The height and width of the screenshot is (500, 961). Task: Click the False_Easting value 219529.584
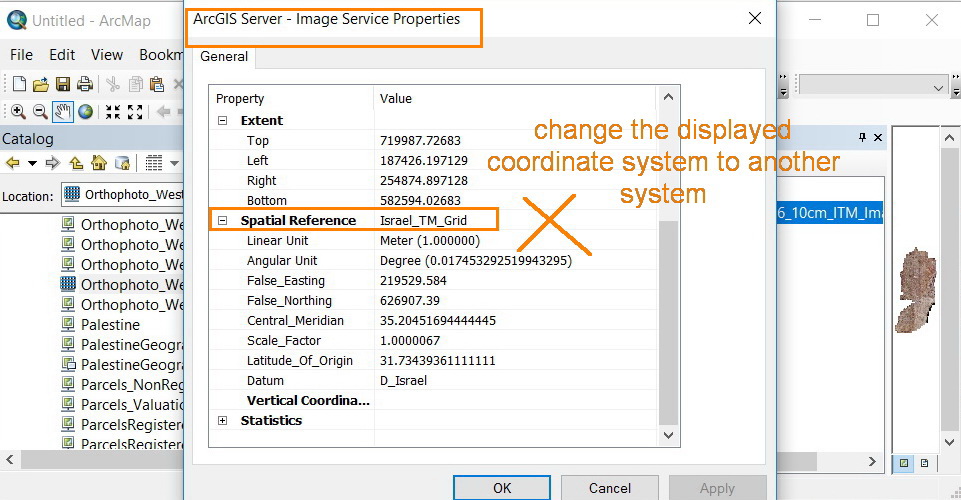point(413,281)
